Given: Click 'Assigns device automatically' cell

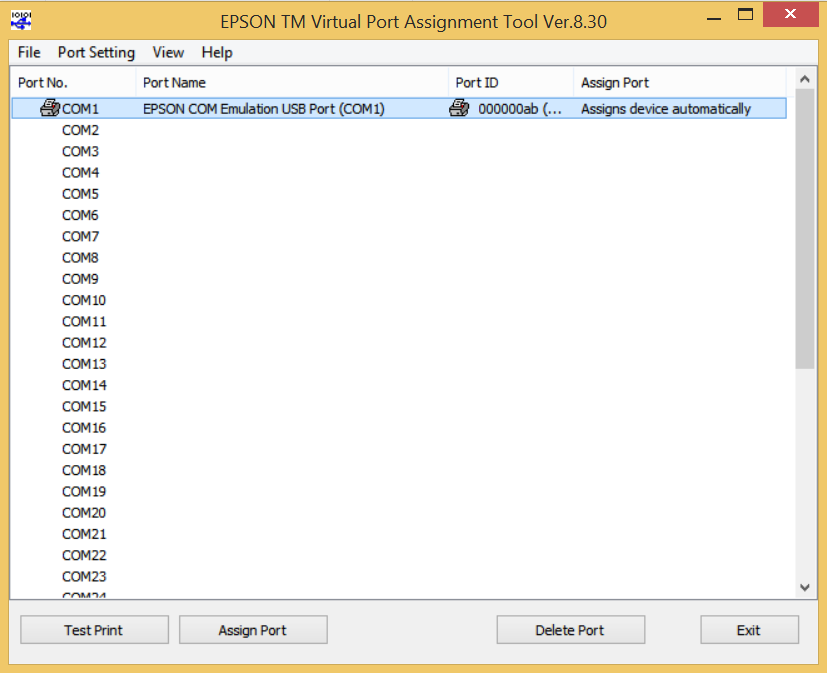Looking at the screenshot, I should tap(666, 109).
